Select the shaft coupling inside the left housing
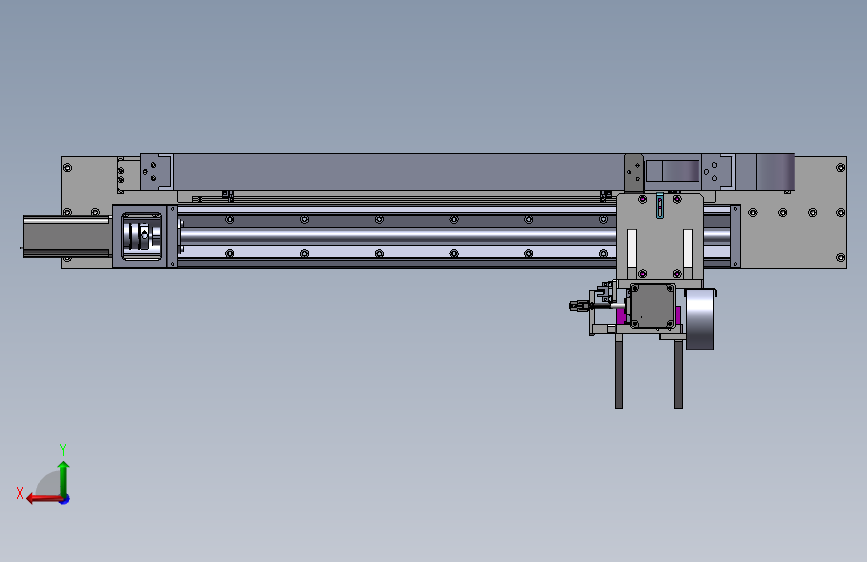This screenshot has width=867, height=562. pyautogui.click(x=142, y=235)
